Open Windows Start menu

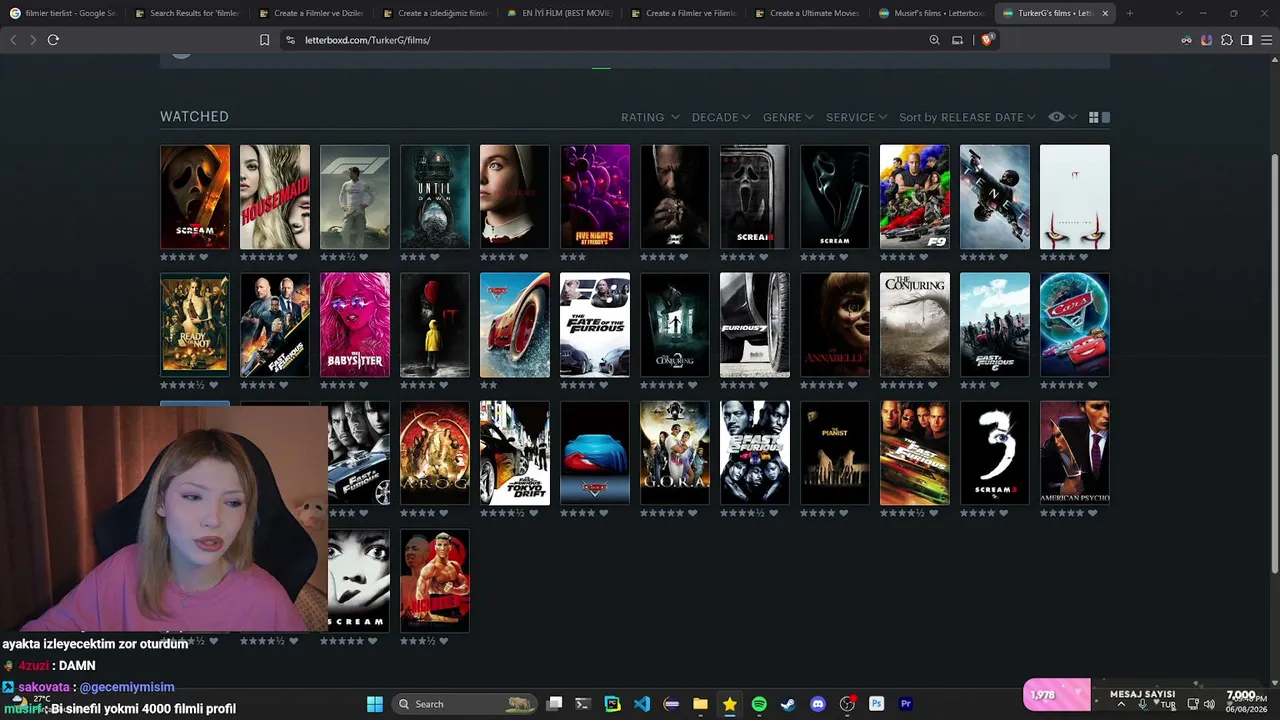(374, 704)
